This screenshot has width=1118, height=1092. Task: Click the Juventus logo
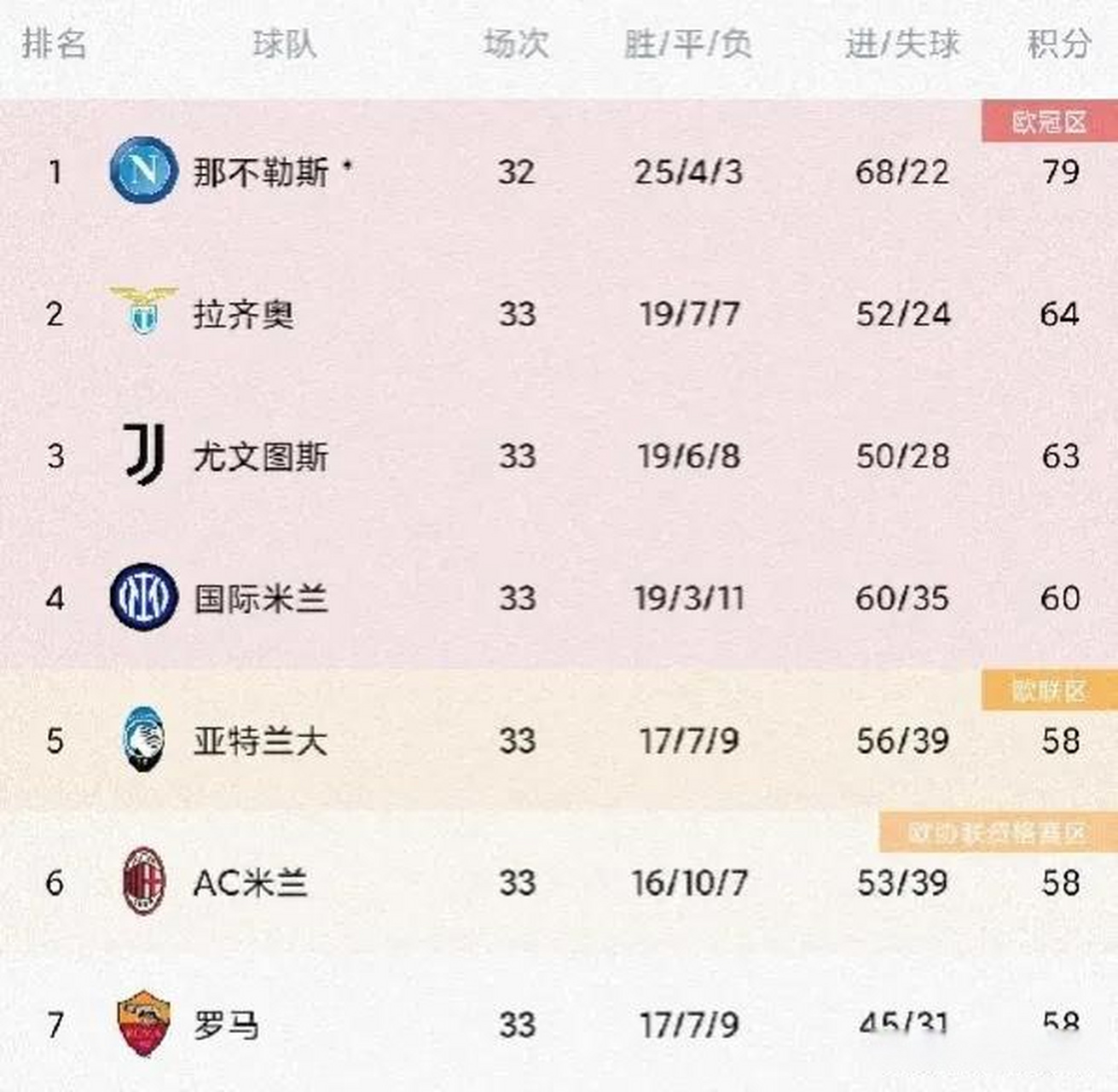143,454
